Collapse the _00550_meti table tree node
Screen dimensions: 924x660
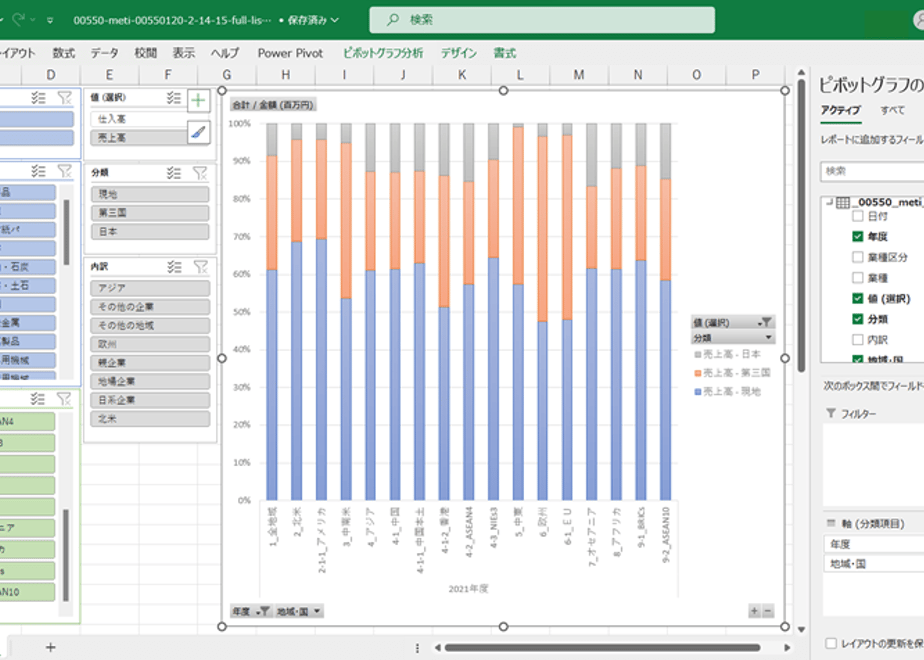[x=829, y=202]
